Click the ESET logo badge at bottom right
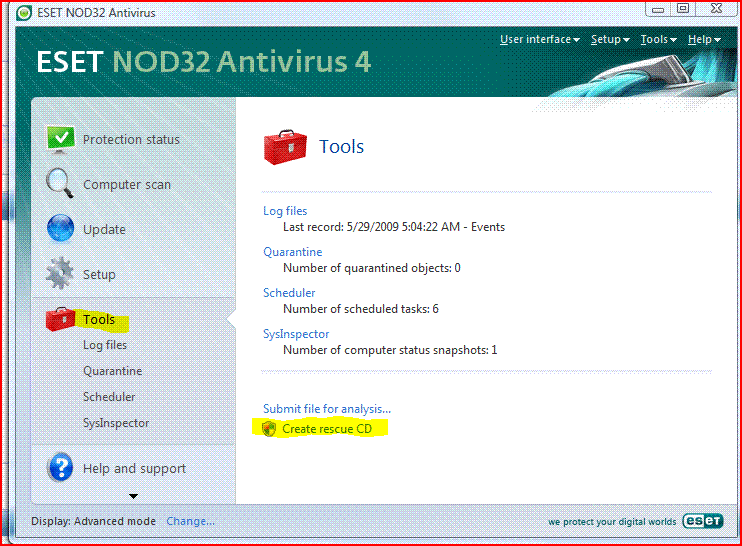The image size is (742, 546). 703,521
